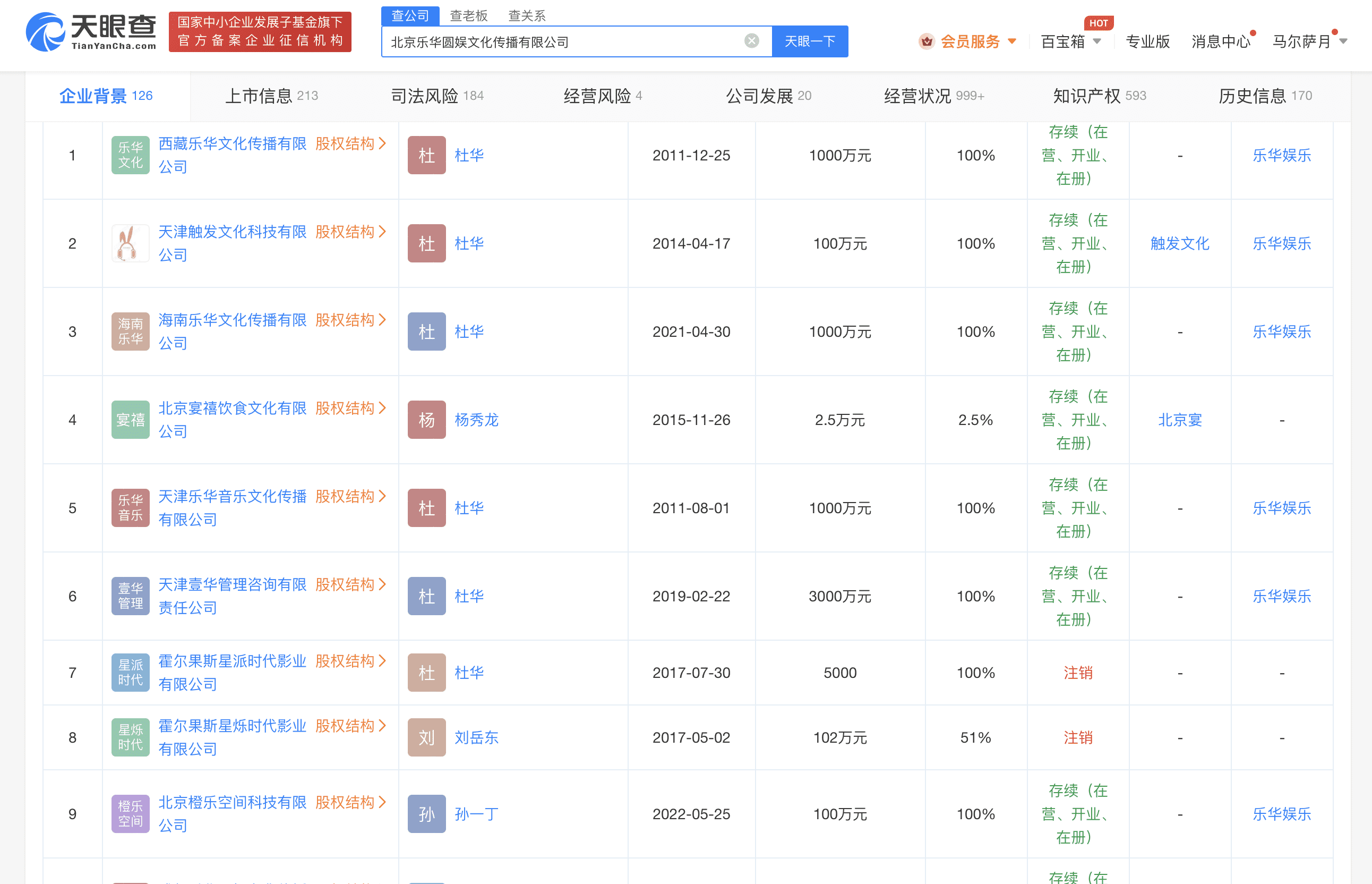1372x884 pixels.
Task: Expand the 百宝箱 menu
Action: [x=1070, y=41]
